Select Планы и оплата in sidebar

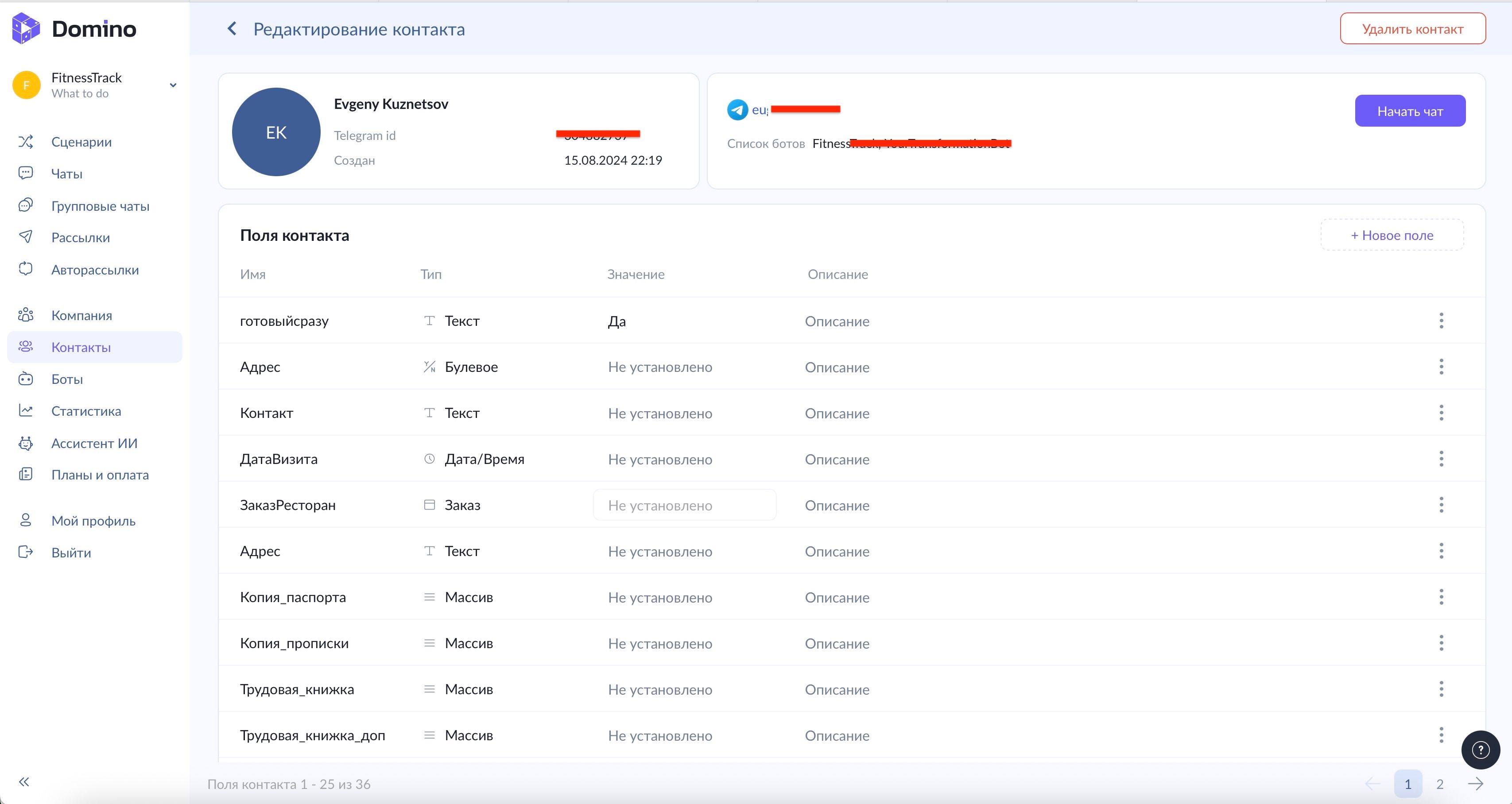100,475
